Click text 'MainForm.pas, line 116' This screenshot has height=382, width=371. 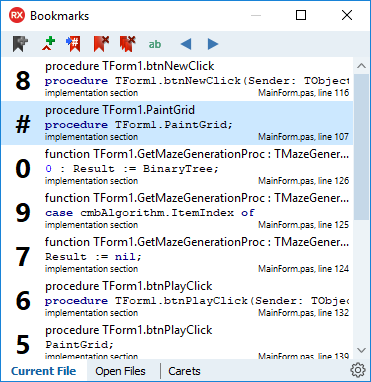point(304,93)
